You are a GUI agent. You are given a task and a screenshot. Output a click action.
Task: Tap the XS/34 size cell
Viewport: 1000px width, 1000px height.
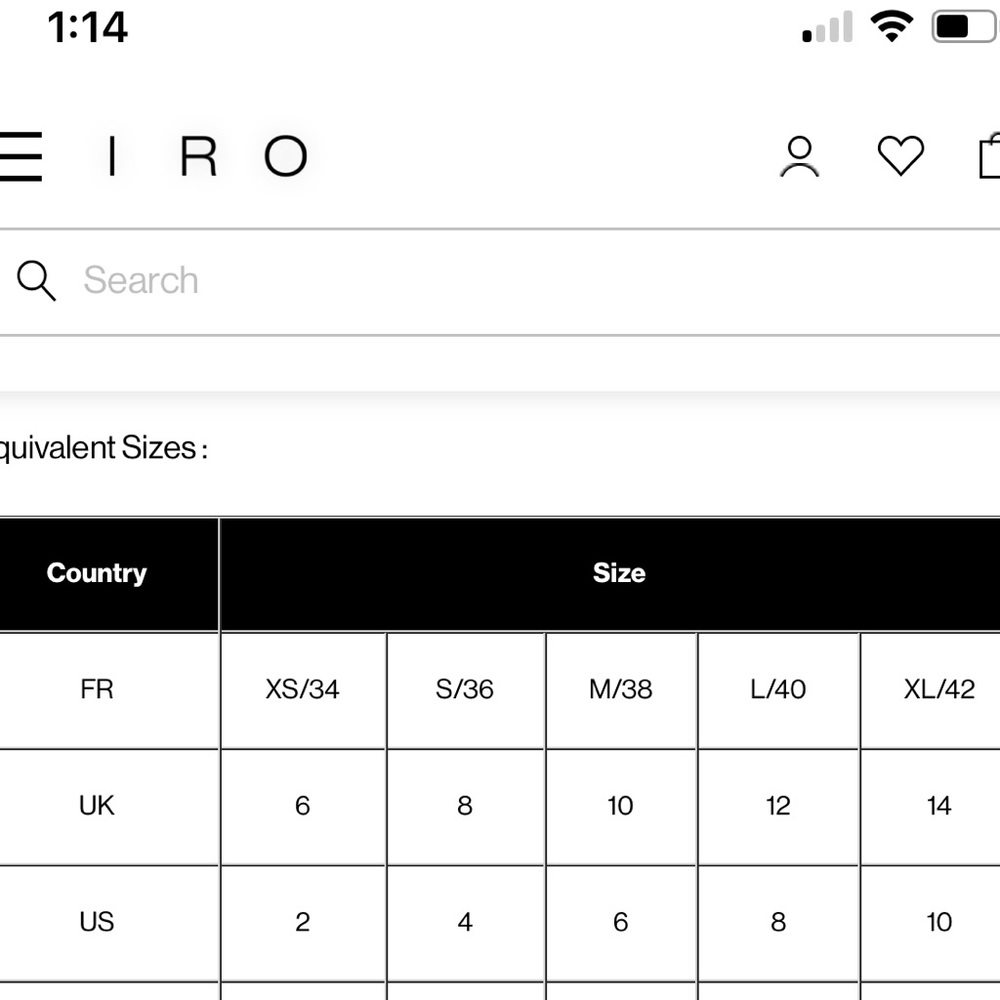click(x=303, y=690)
